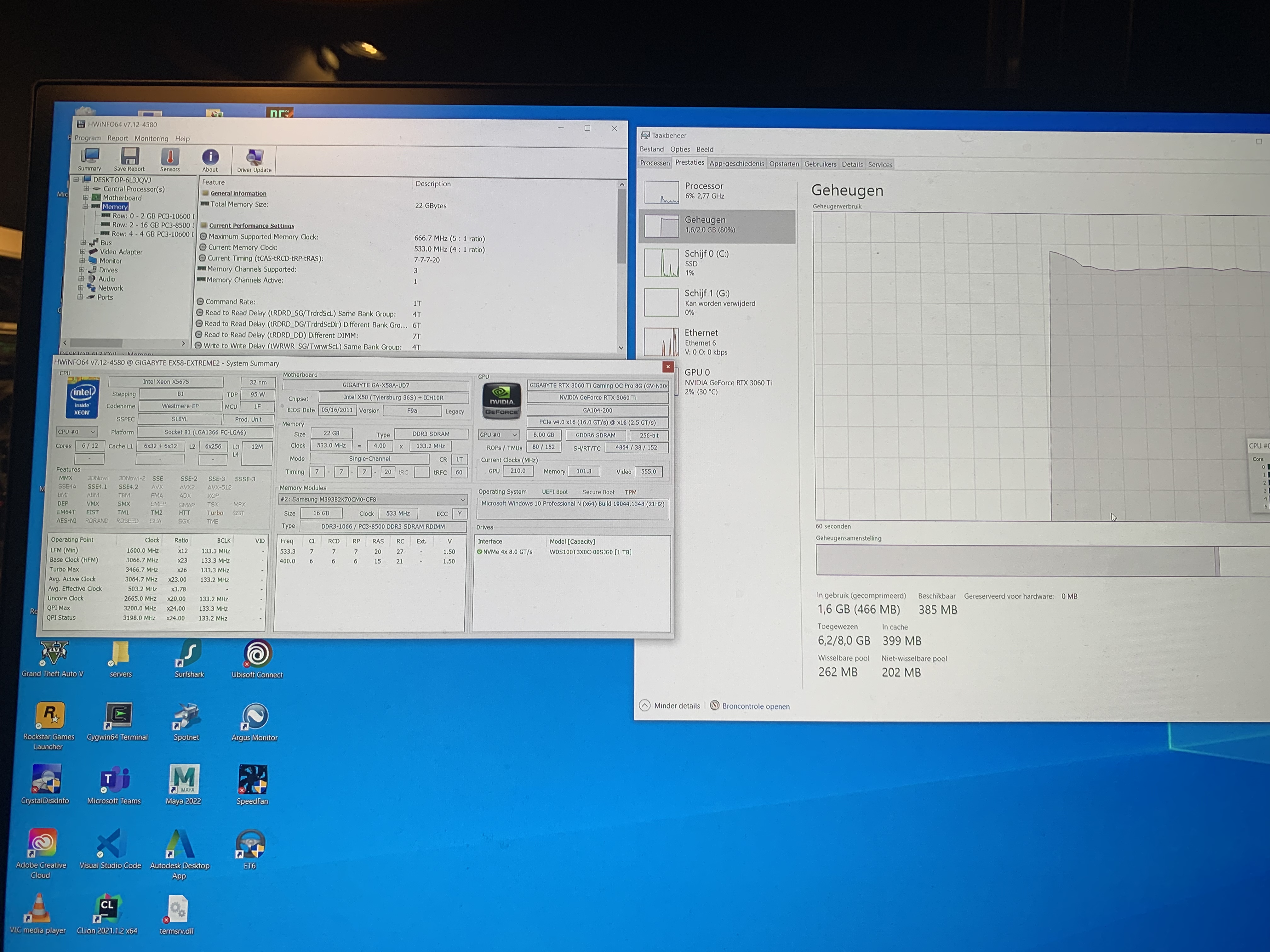This screenshot has width=1270, height=952.
Task: Launch Cygwin64 Terminal shortcut
Action: click(x=118, y=722)
